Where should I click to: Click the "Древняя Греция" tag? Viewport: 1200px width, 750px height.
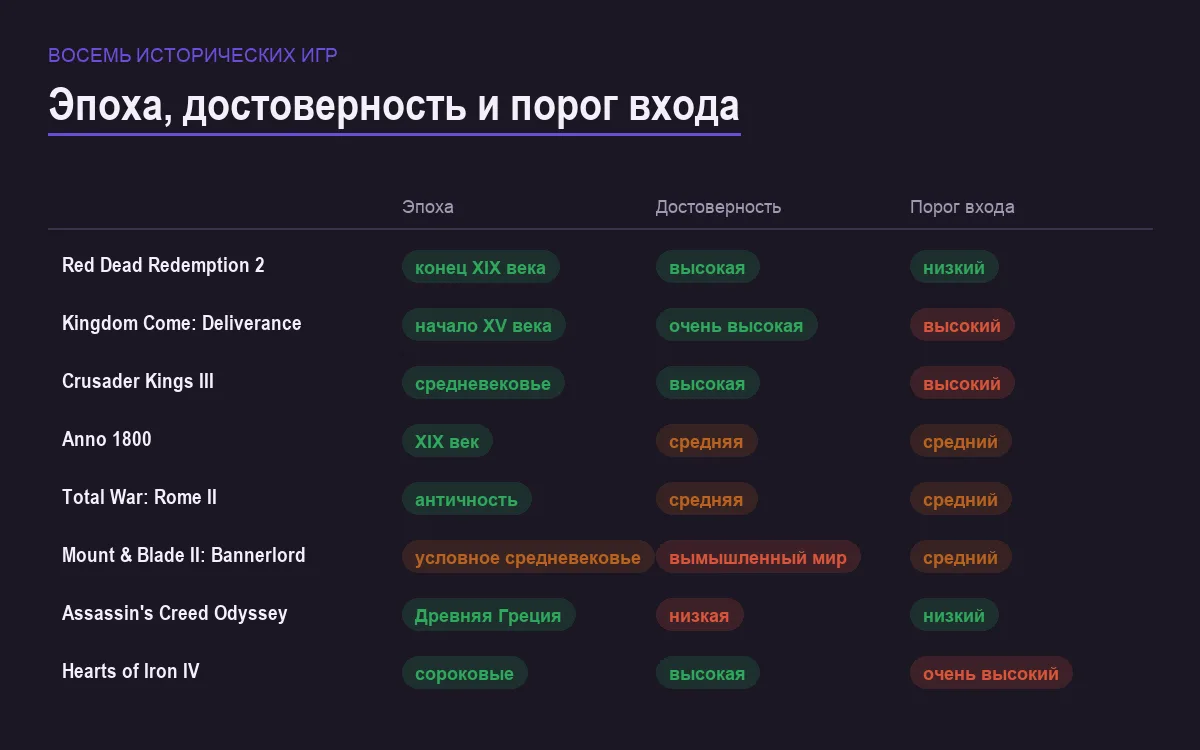tap(488, 615)
